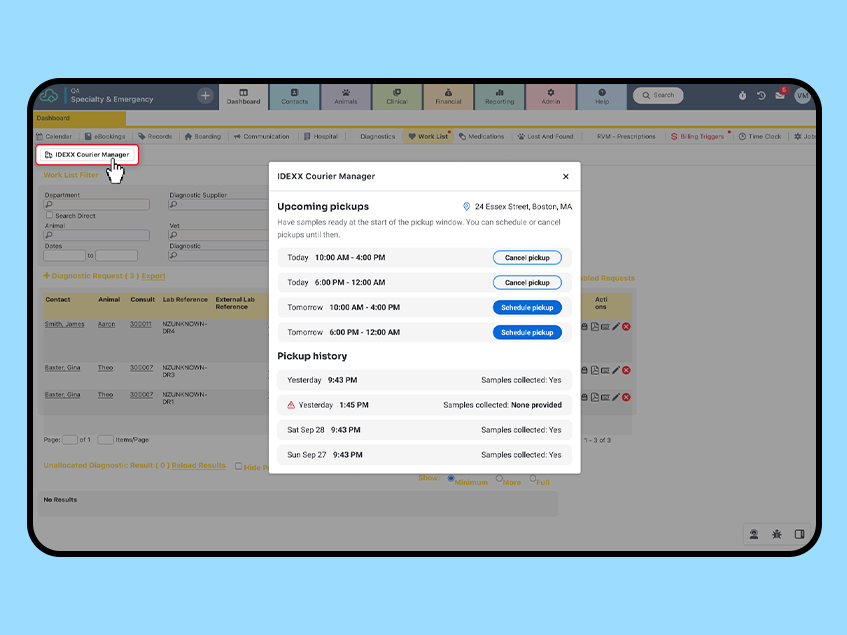This screenshot has height=635, width=847.
Task: Open the Vet search field
Action: 219,235
